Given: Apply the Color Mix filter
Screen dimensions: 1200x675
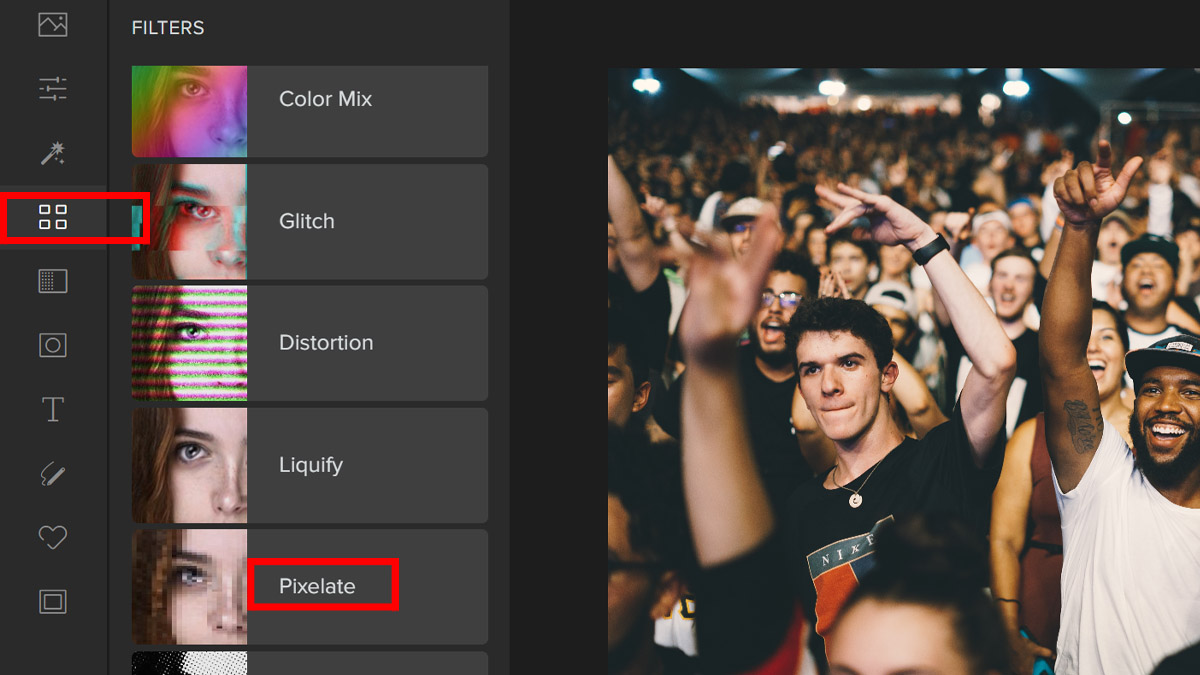Looking at the screenshot, I should [325, 99].
